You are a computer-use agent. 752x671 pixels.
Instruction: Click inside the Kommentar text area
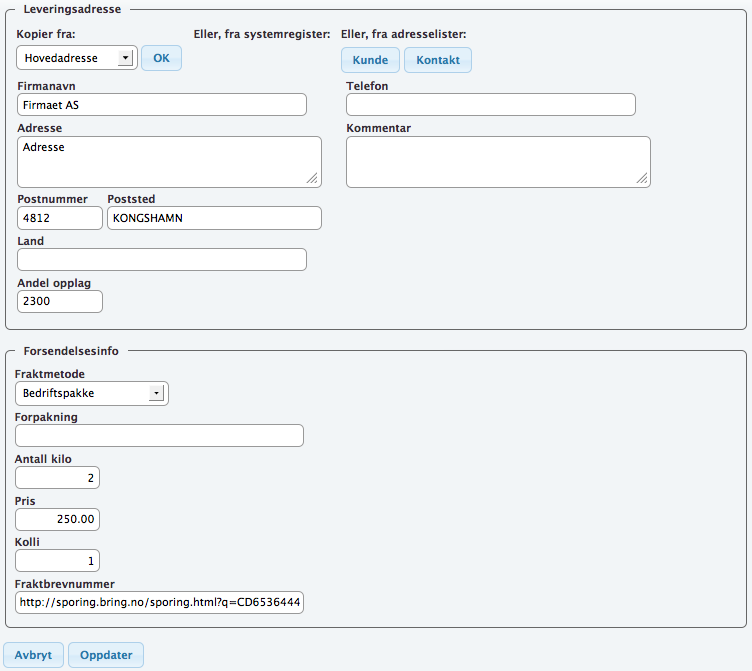(x=497, y=161)
